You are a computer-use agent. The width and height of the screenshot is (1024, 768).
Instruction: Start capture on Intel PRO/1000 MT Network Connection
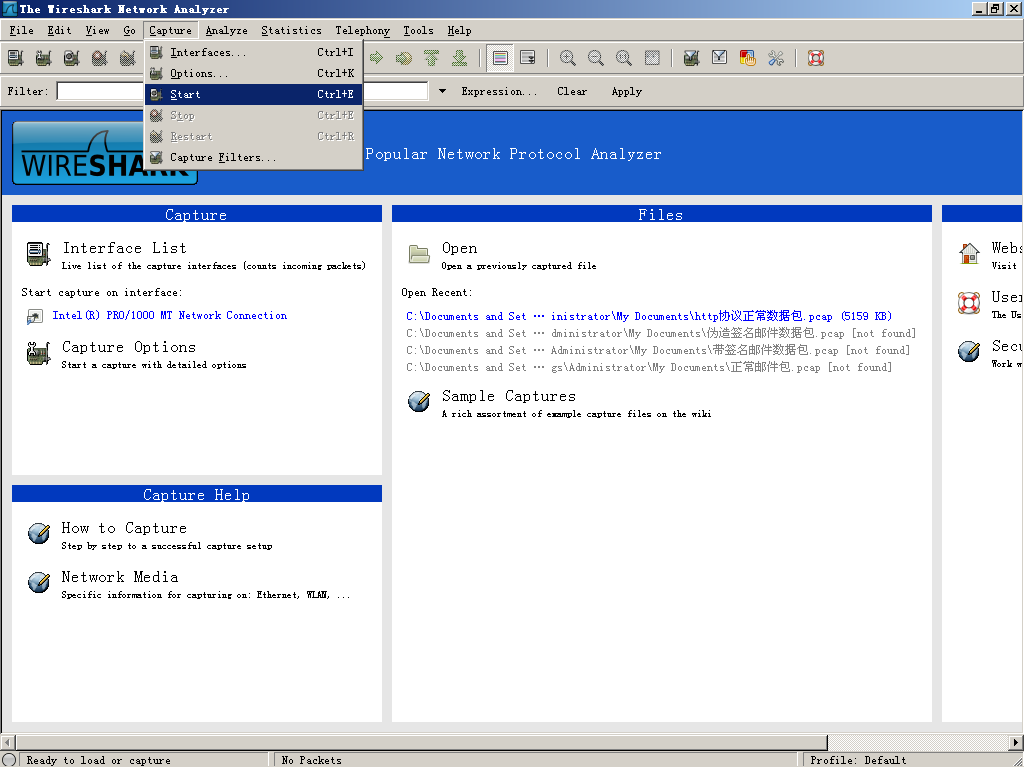(x=169, y=315)
